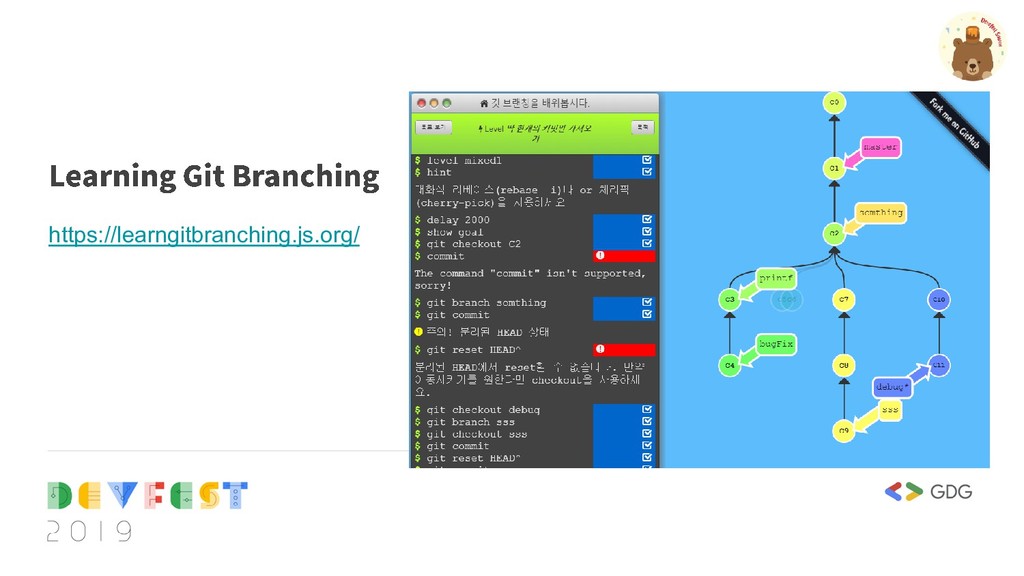Click the Fork me on GitHub ribbon
The height and width of the screenshot is (576, 1024).
(x=955, y=124)
